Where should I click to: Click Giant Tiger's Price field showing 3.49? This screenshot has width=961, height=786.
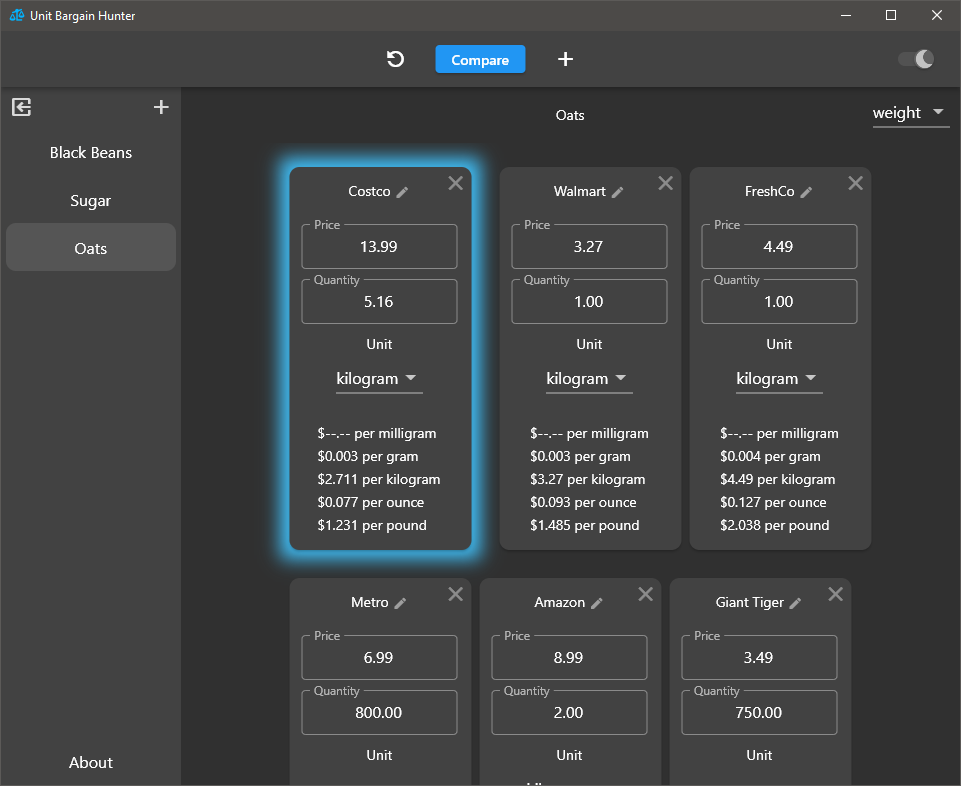pyautogui.click(x=759, y=657)
